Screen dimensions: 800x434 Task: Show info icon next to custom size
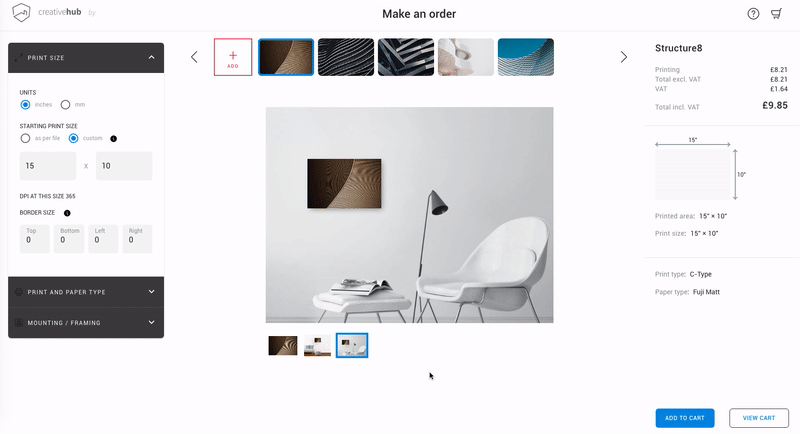tap(113, 139)
